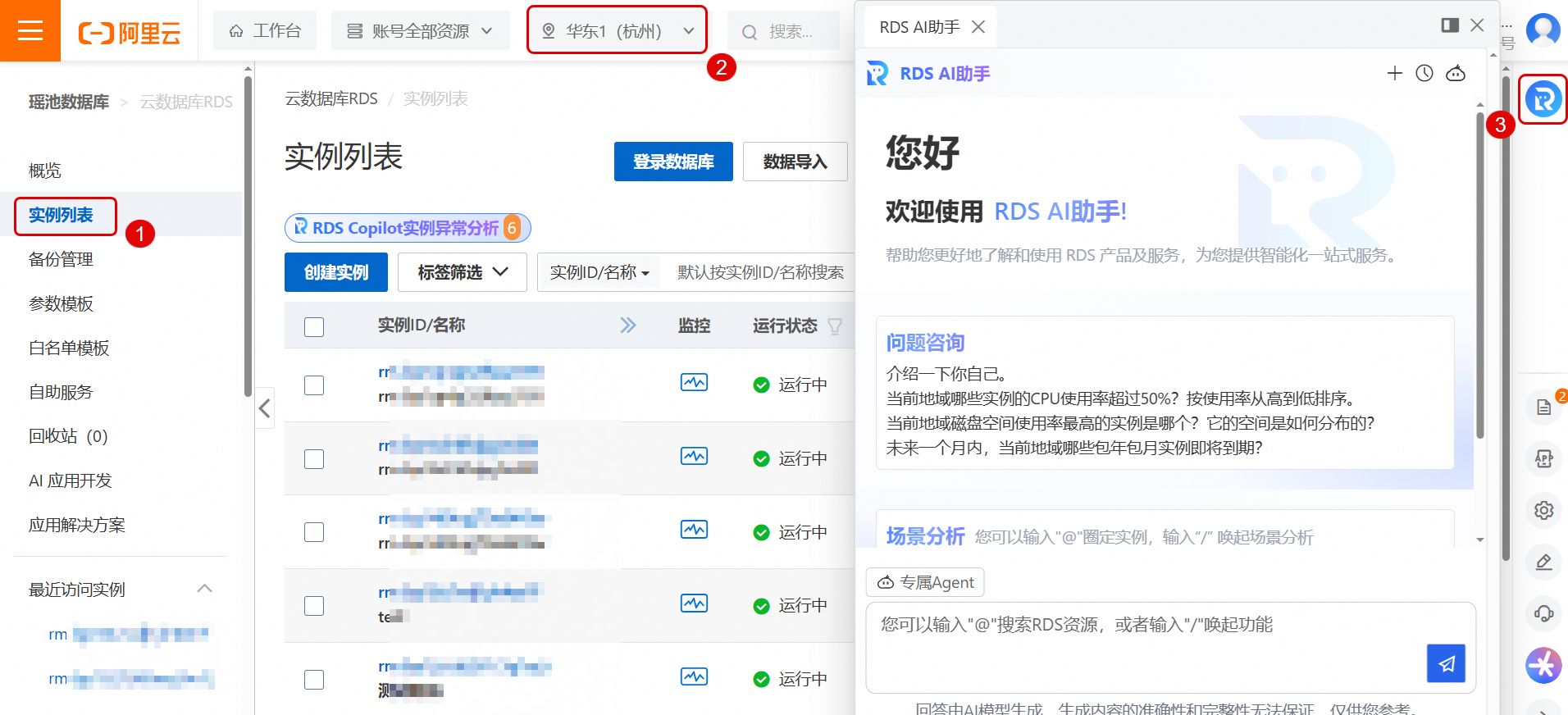Ask 介绍一下你自己 suggested question

[946, 374]
